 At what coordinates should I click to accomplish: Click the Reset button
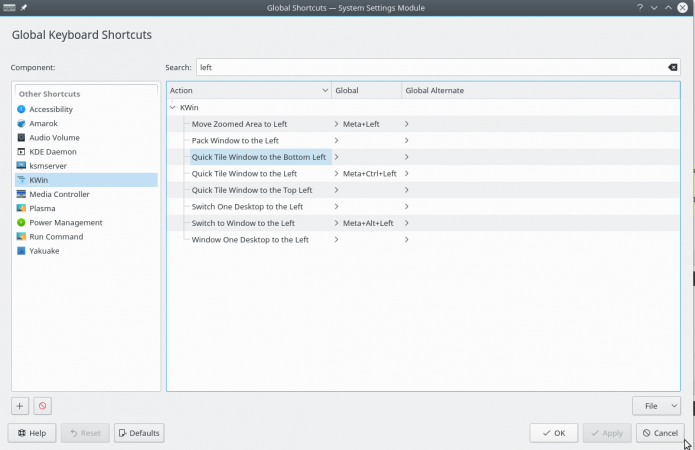tap(85, 433)
